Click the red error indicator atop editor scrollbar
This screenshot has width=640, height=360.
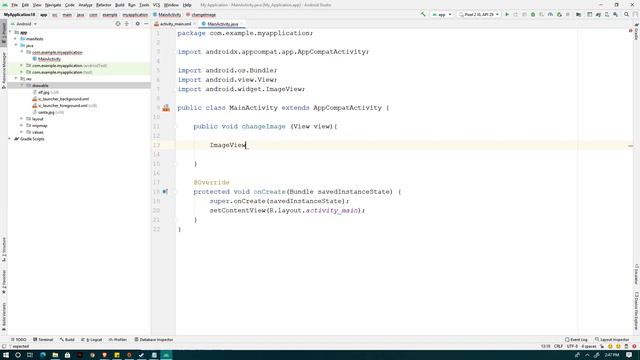tap(631, 31)
